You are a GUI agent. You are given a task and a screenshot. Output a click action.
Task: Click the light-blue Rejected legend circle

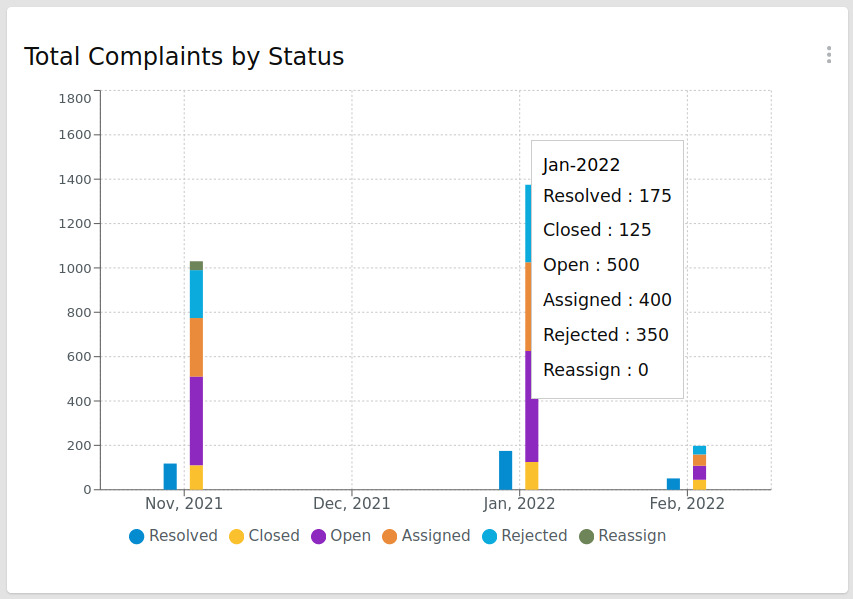coord(490,536)
